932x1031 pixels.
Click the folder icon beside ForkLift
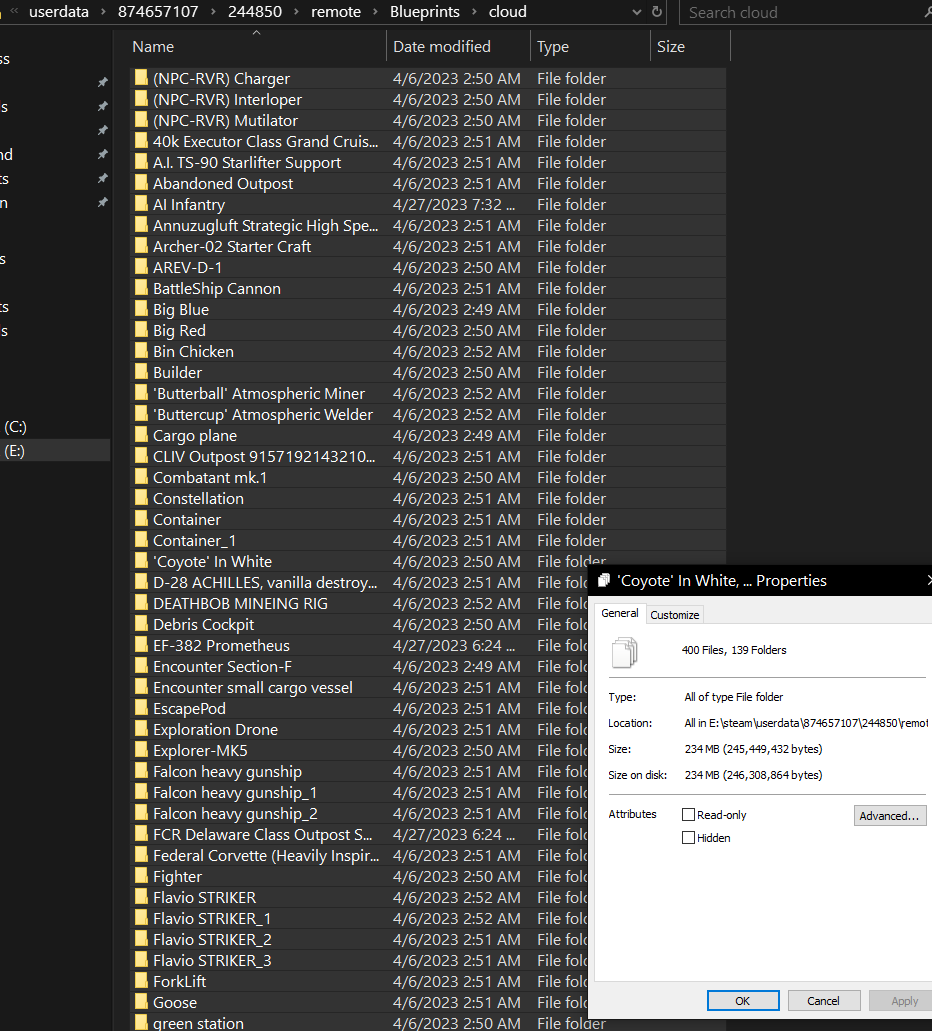[x=141, y=981]
